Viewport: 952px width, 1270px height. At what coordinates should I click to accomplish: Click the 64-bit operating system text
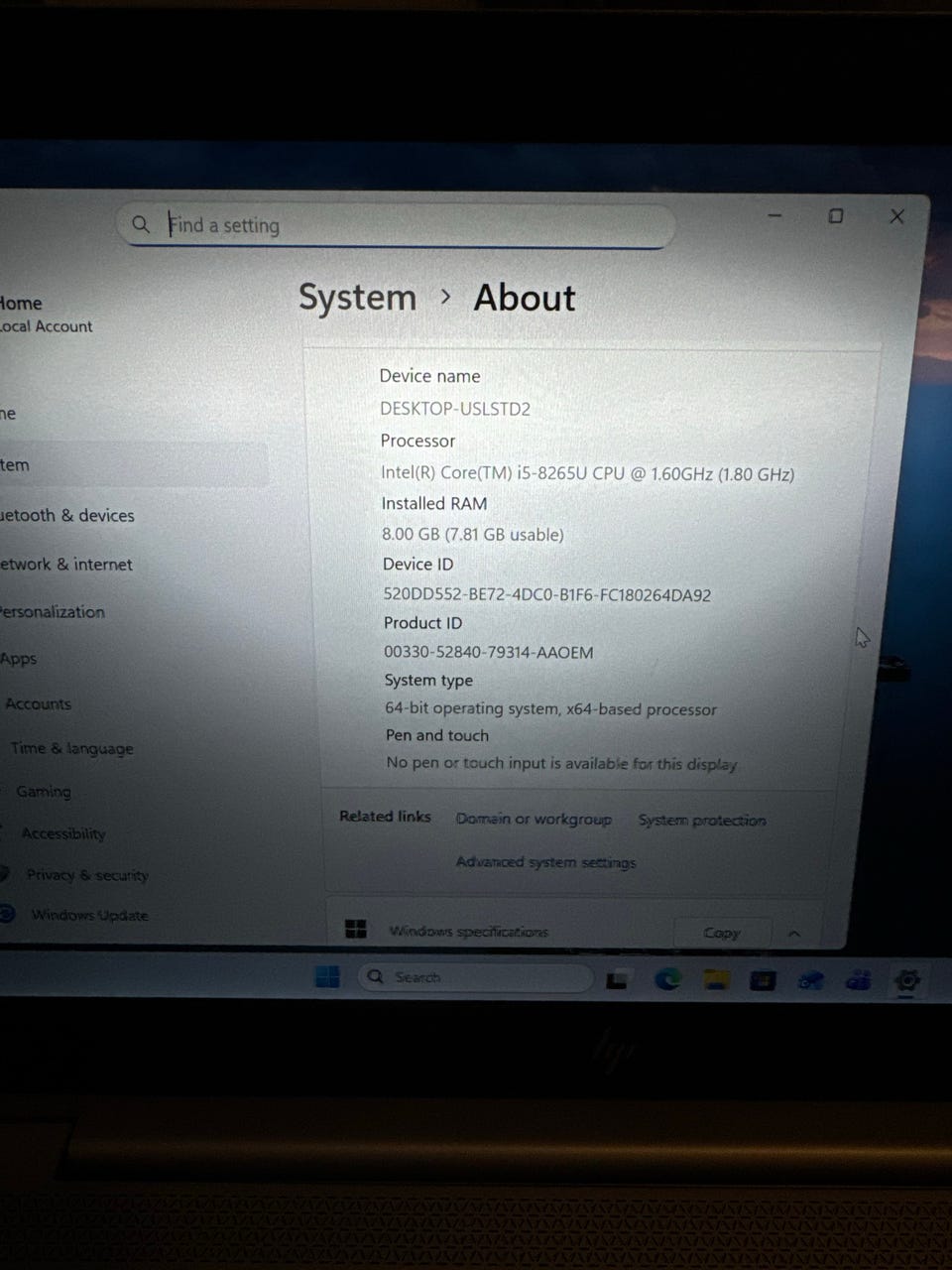(x=550, y=709)
